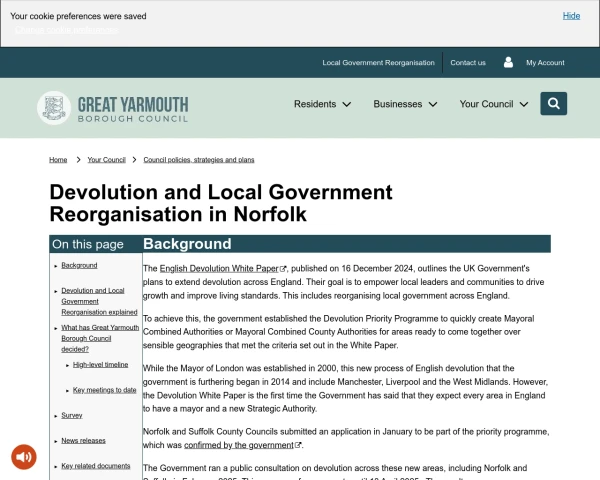The height and width of the screenshot is (480, 600).
Task: Click the Great Yarmouth crest logo
Action: pos(54,108)
